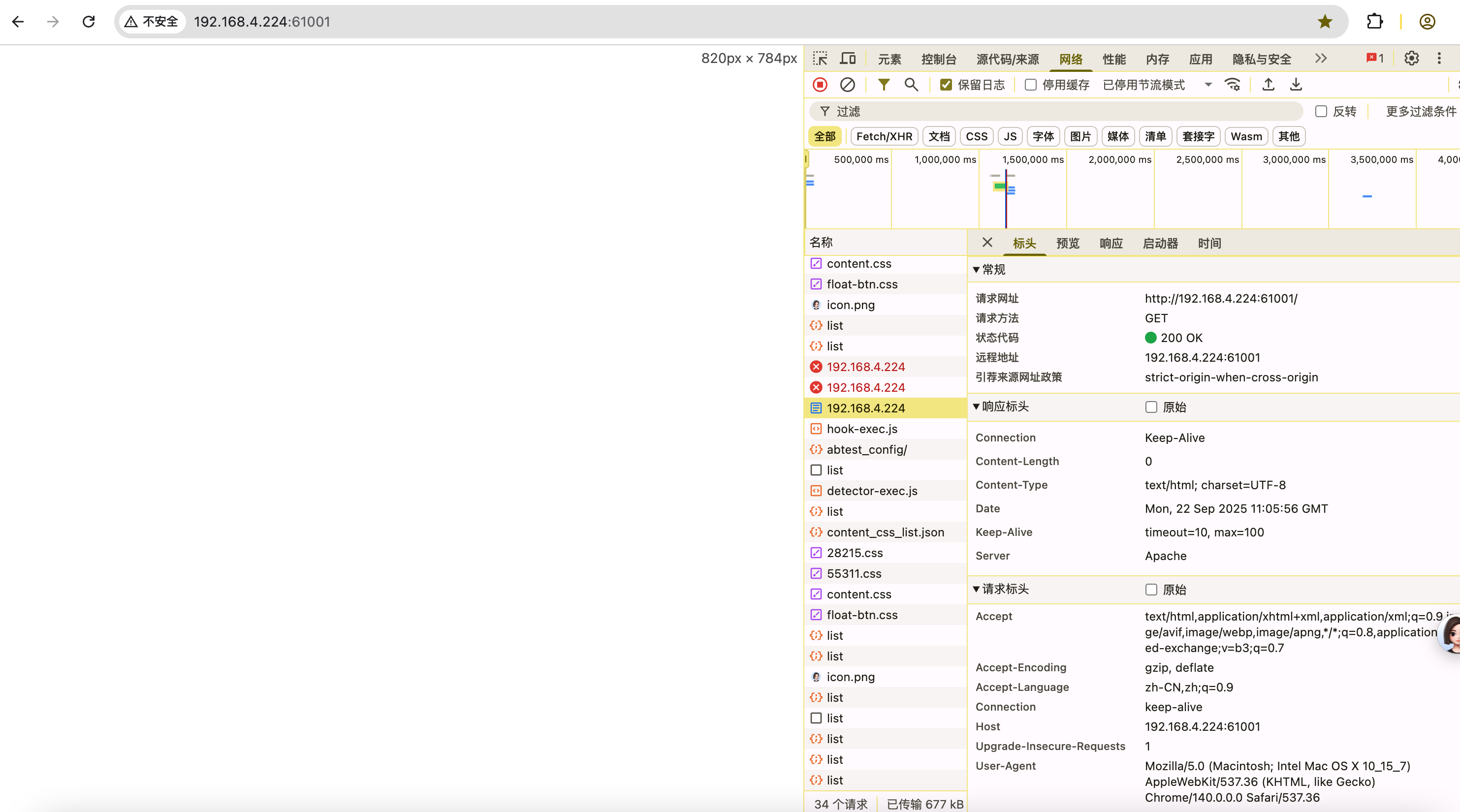Viewport: 1460px width, 812px height.
Task: Stop recording network log
Action: pyautogui.click(x=820, y=85)
